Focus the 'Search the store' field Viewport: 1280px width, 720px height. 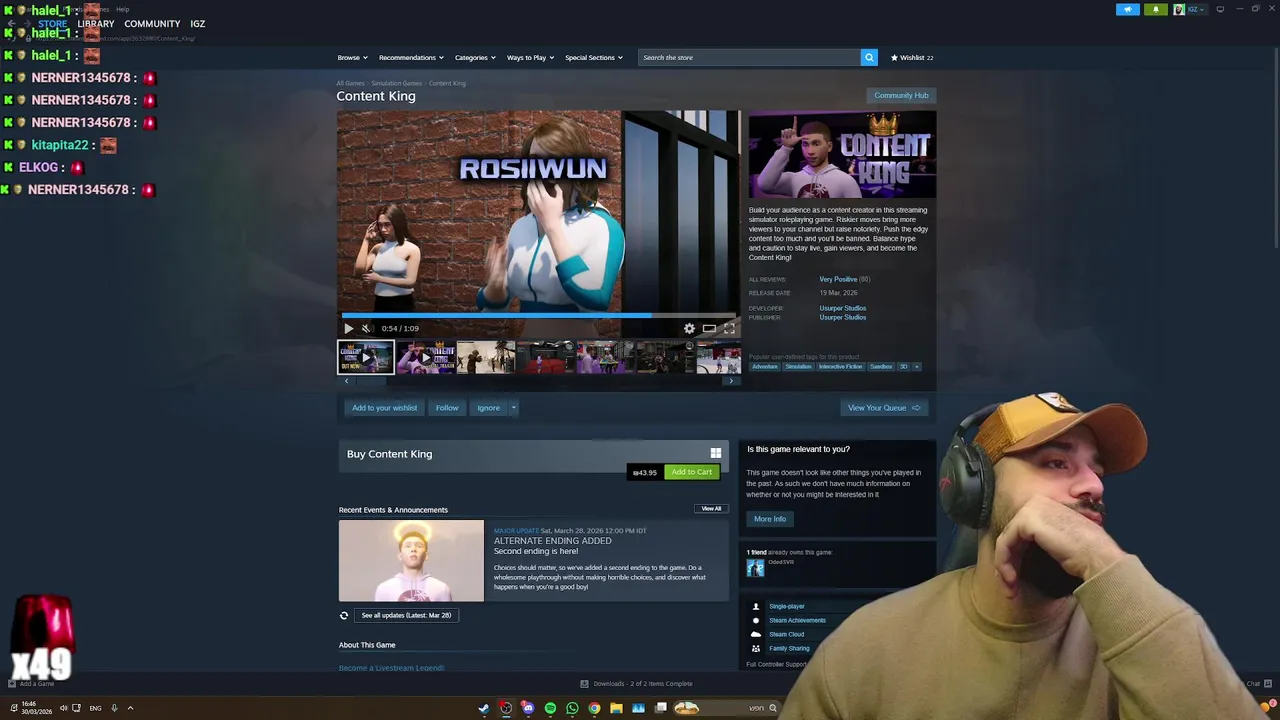point(750,57)
